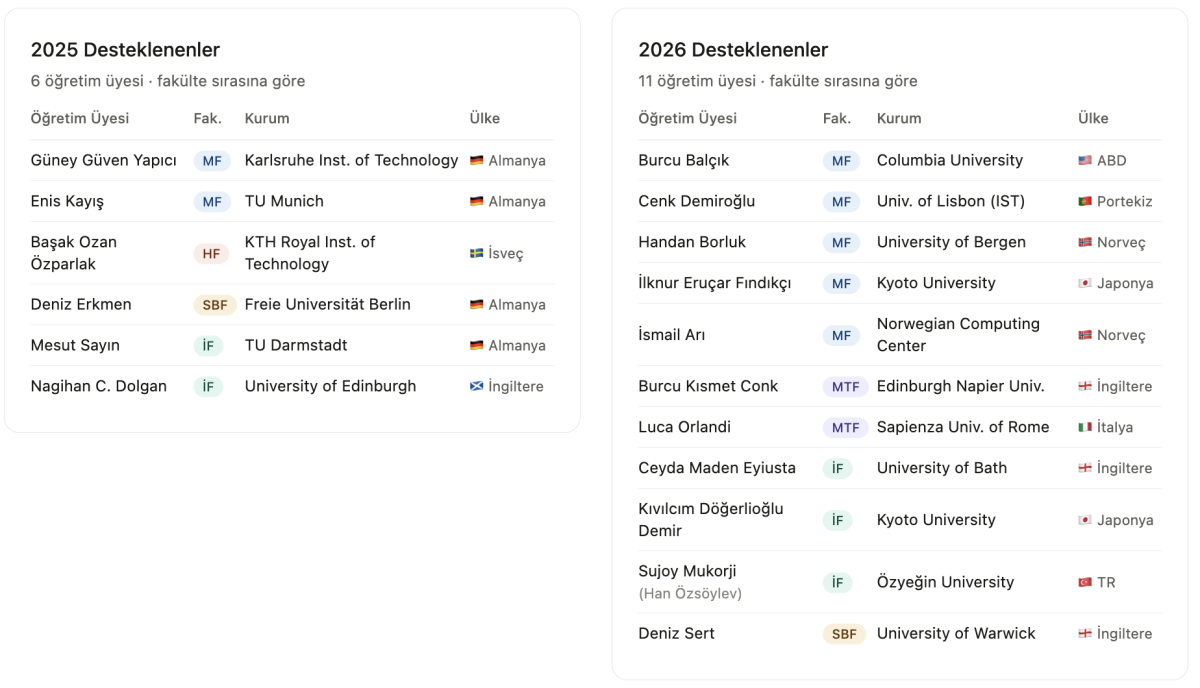Image resolution: width=1200 pixels, height=688 pixels.
Task: Click the Han Özsöylev note under Sujoy Mukorji
Action: pyautogui.click(x=690, y=594)
